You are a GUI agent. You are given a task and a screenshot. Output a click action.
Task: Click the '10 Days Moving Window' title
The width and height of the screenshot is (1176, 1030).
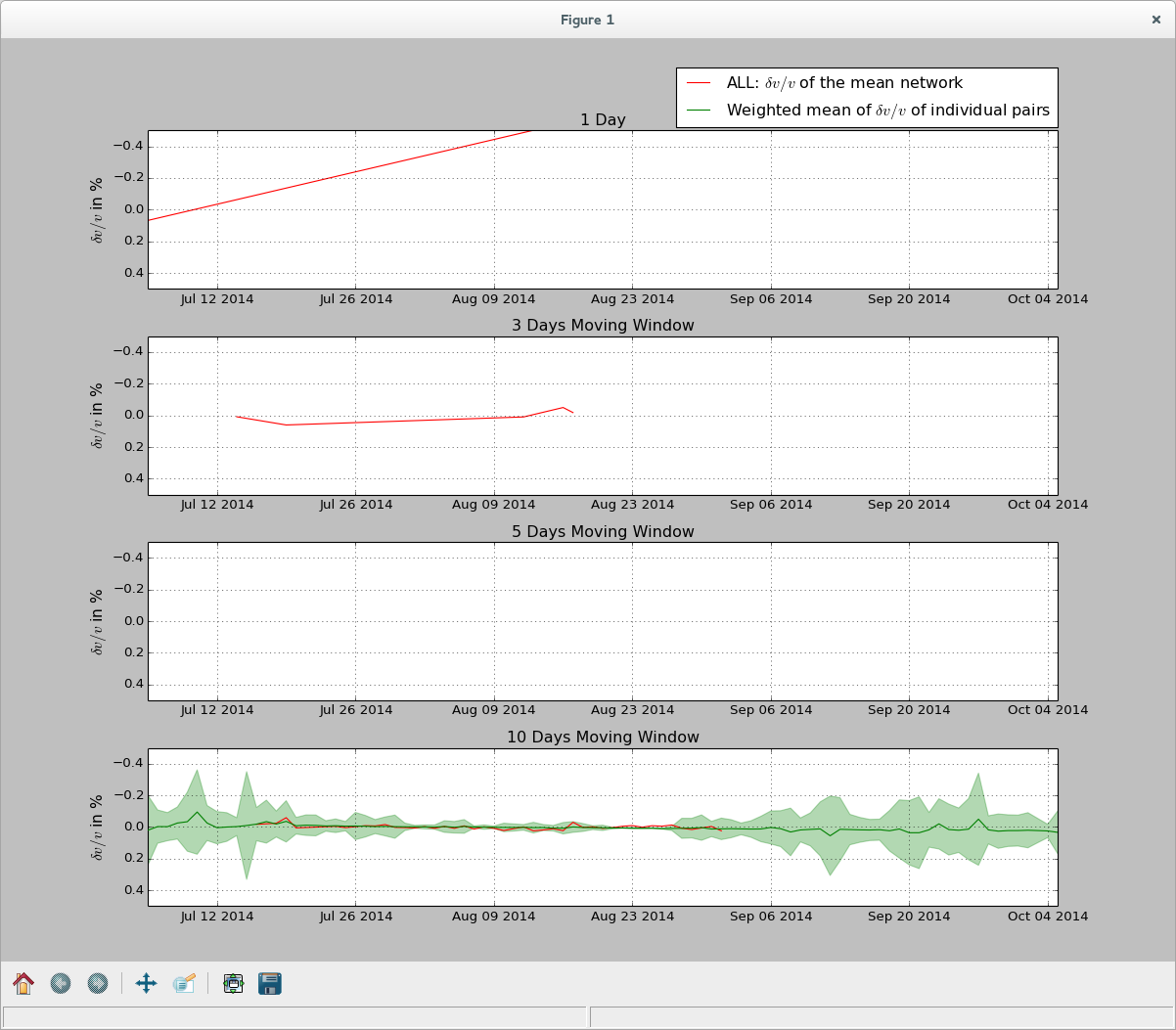click(603, 738)
